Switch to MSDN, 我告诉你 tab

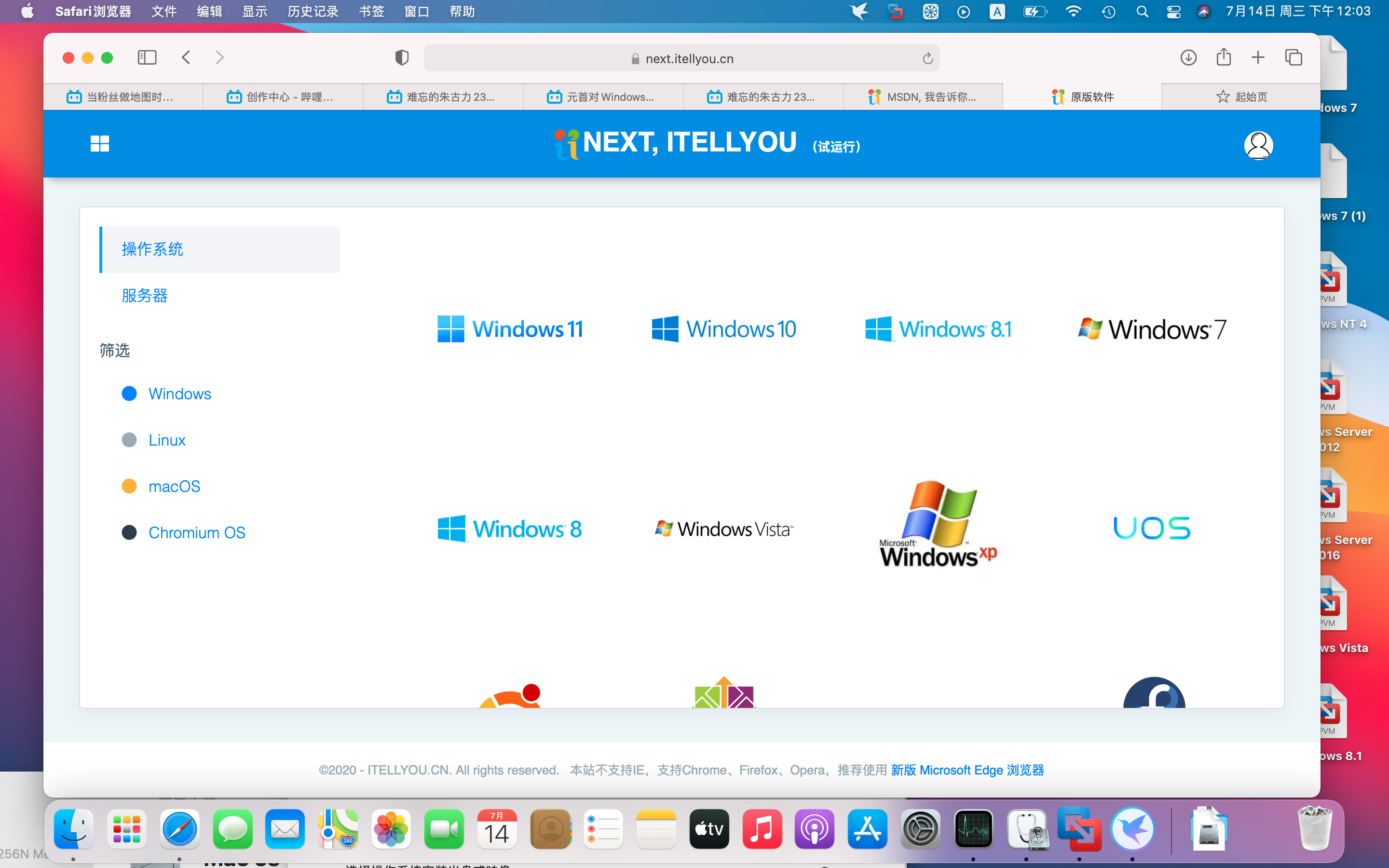click(924, 96)
